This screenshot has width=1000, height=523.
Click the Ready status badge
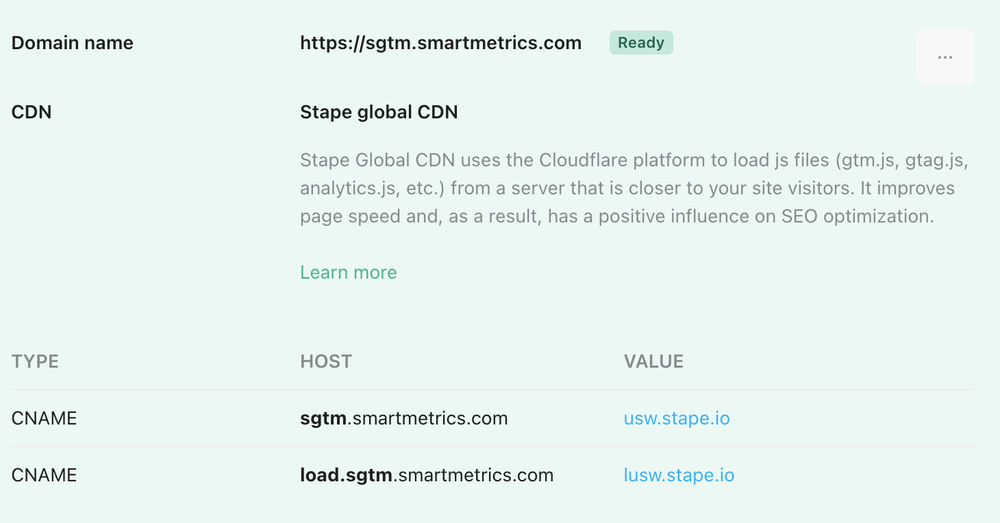[641, 43]
